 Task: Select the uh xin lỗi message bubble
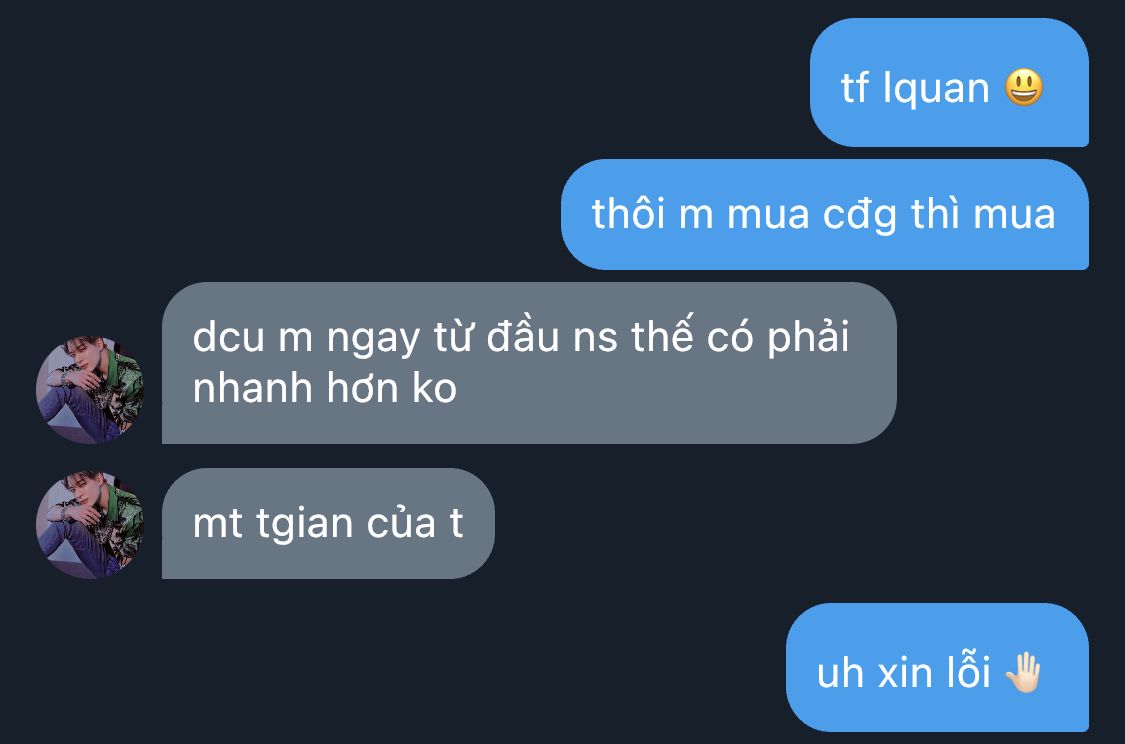coord(938,667)
